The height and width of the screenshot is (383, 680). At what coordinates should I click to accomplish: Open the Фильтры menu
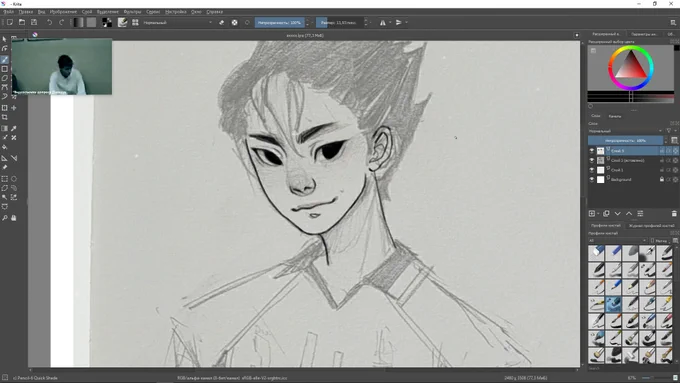pos(132,12)
